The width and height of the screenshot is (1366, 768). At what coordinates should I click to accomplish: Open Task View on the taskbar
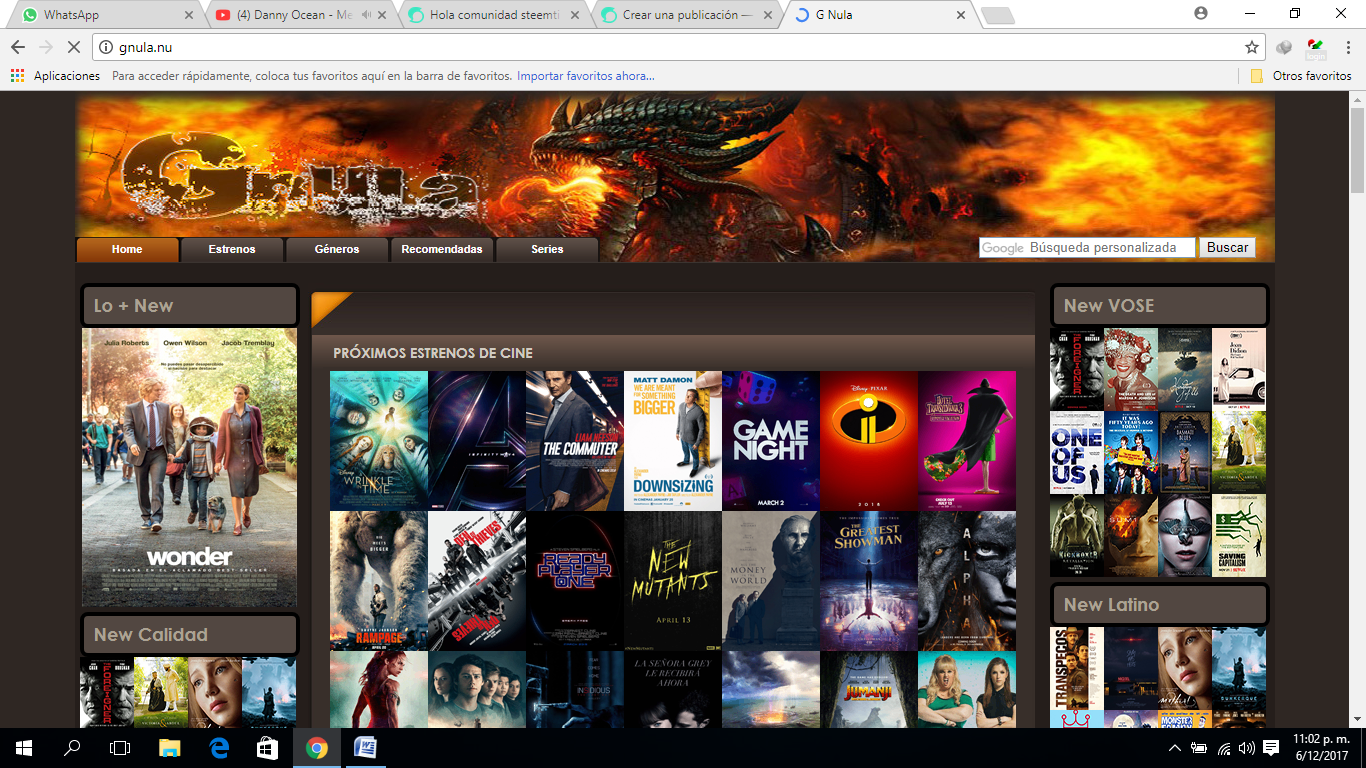[x=120, y=748]
